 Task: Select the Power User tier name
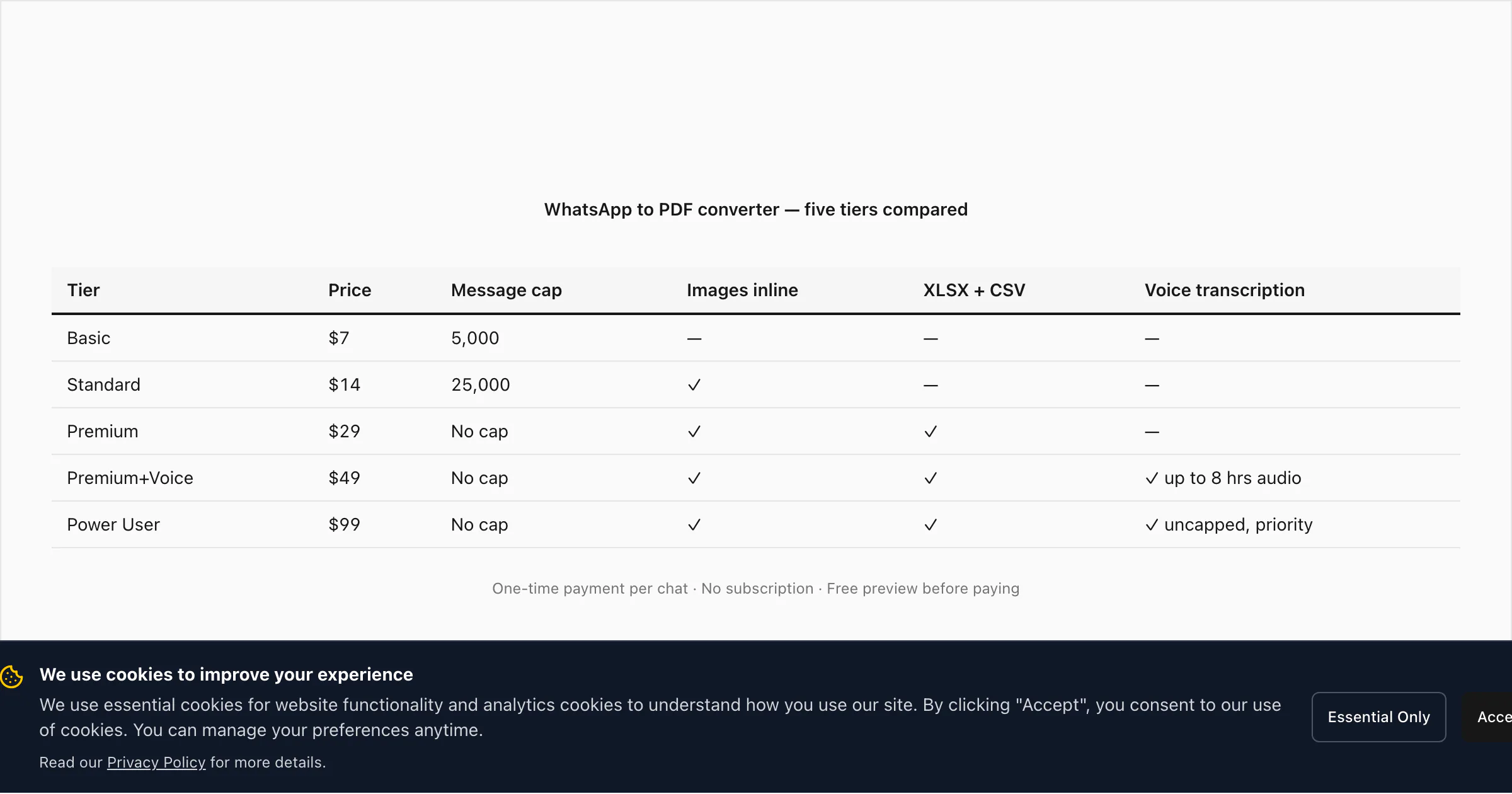[x=113, y=525]
